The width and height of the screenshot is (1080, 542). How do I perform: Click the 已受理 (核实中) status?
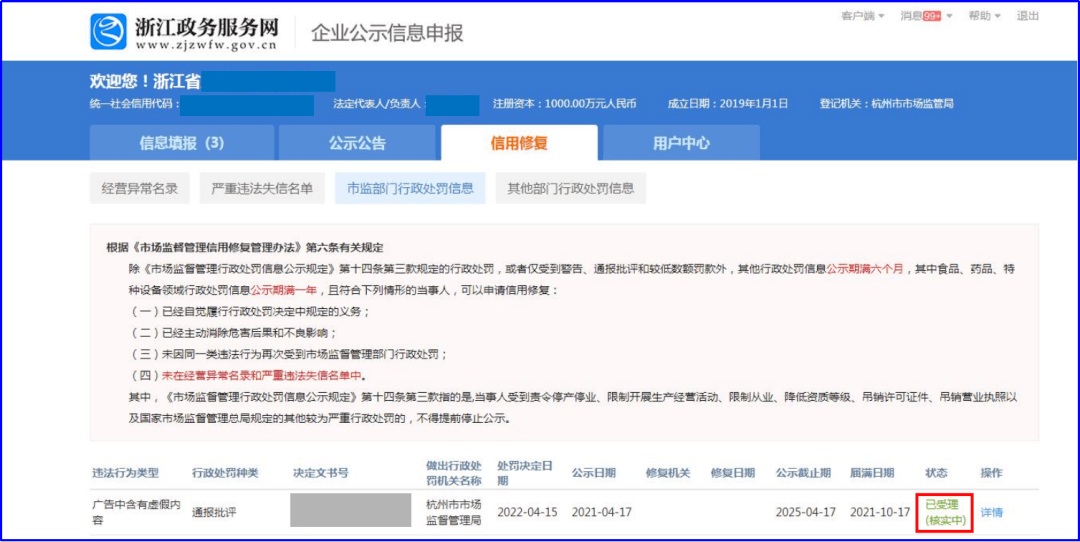tap(943, 513)
